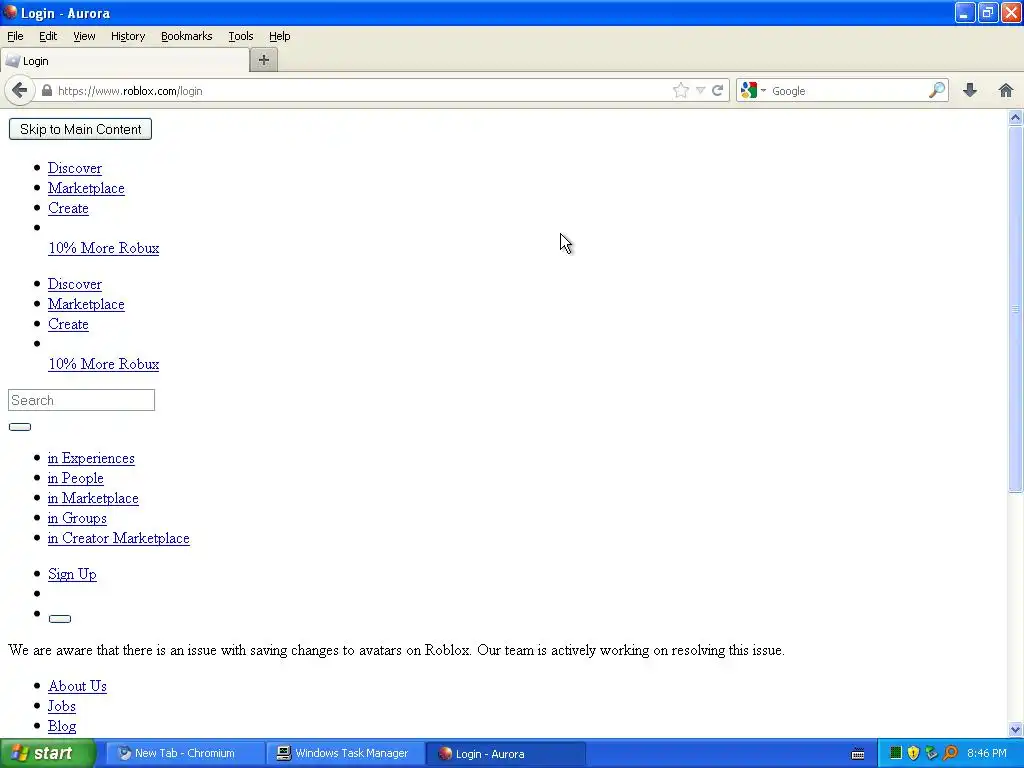Open the View menu
The image size is (1024, 768).
[84, 36]
